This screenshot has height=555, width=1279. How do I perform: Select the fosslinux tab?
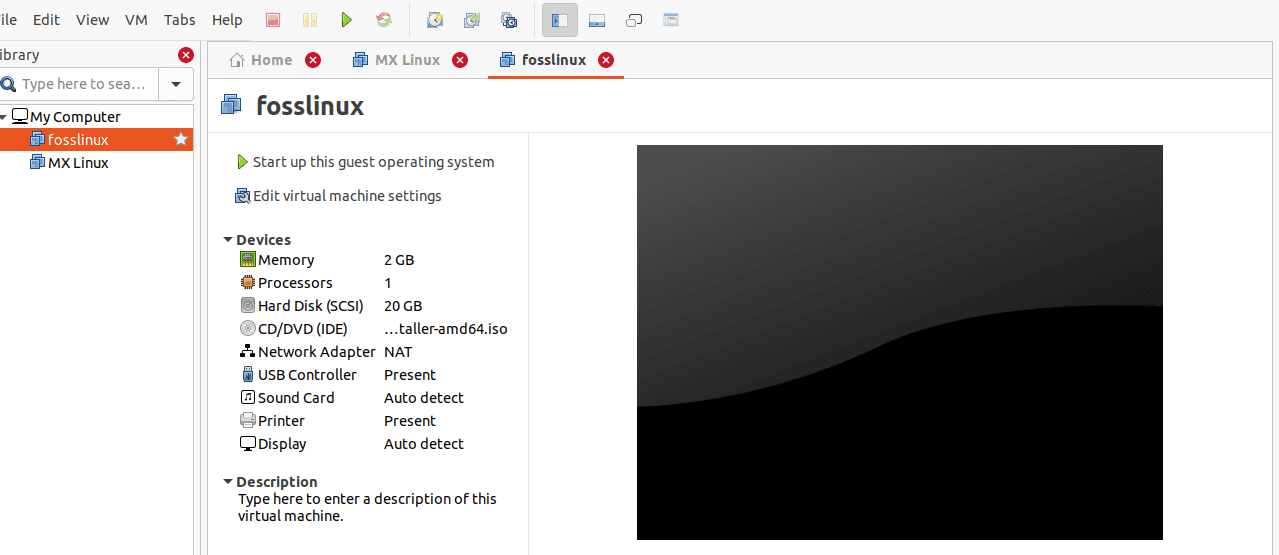point(554,60)
